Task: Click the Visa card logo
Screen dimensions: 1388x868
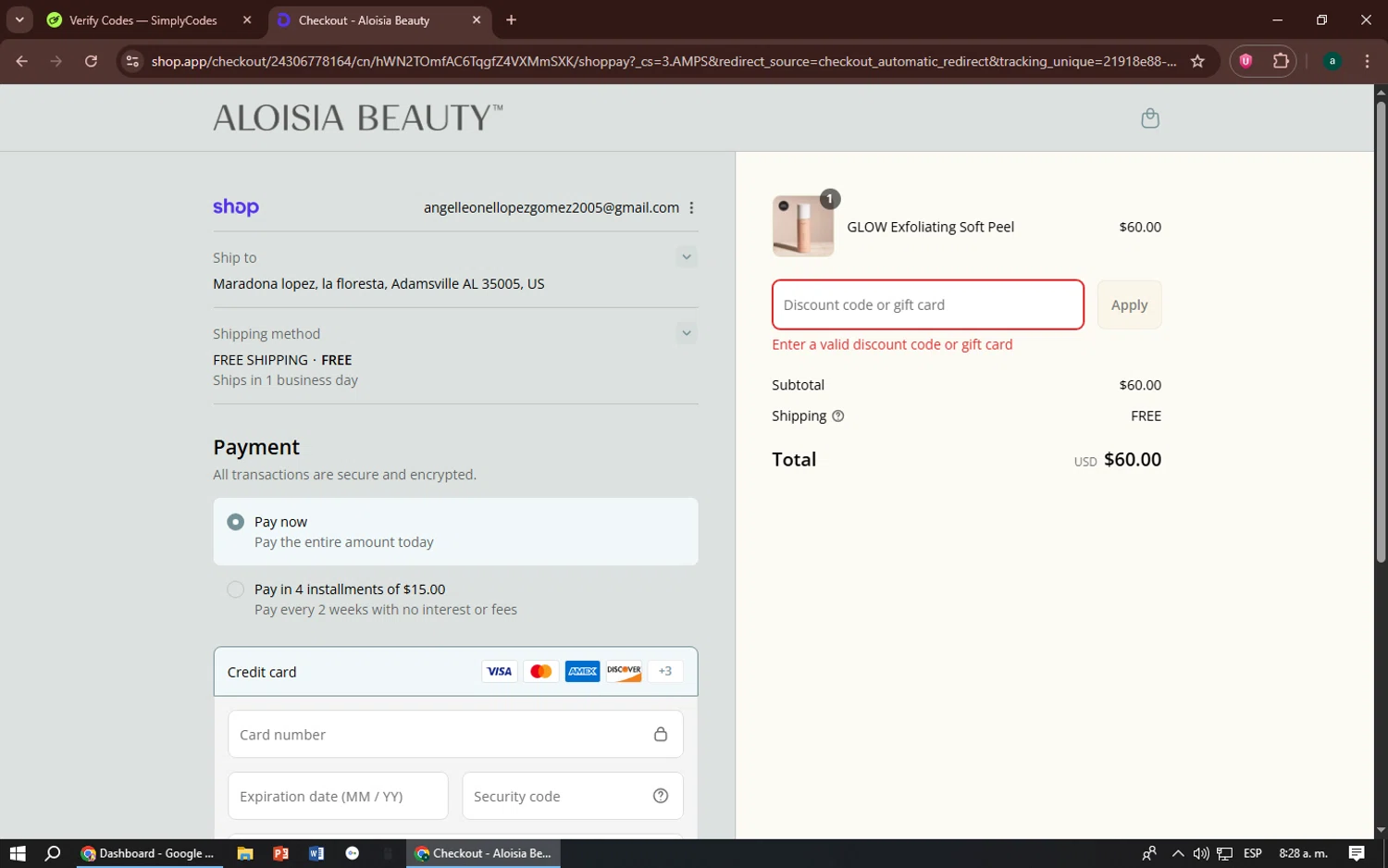Action: point(500,672)
